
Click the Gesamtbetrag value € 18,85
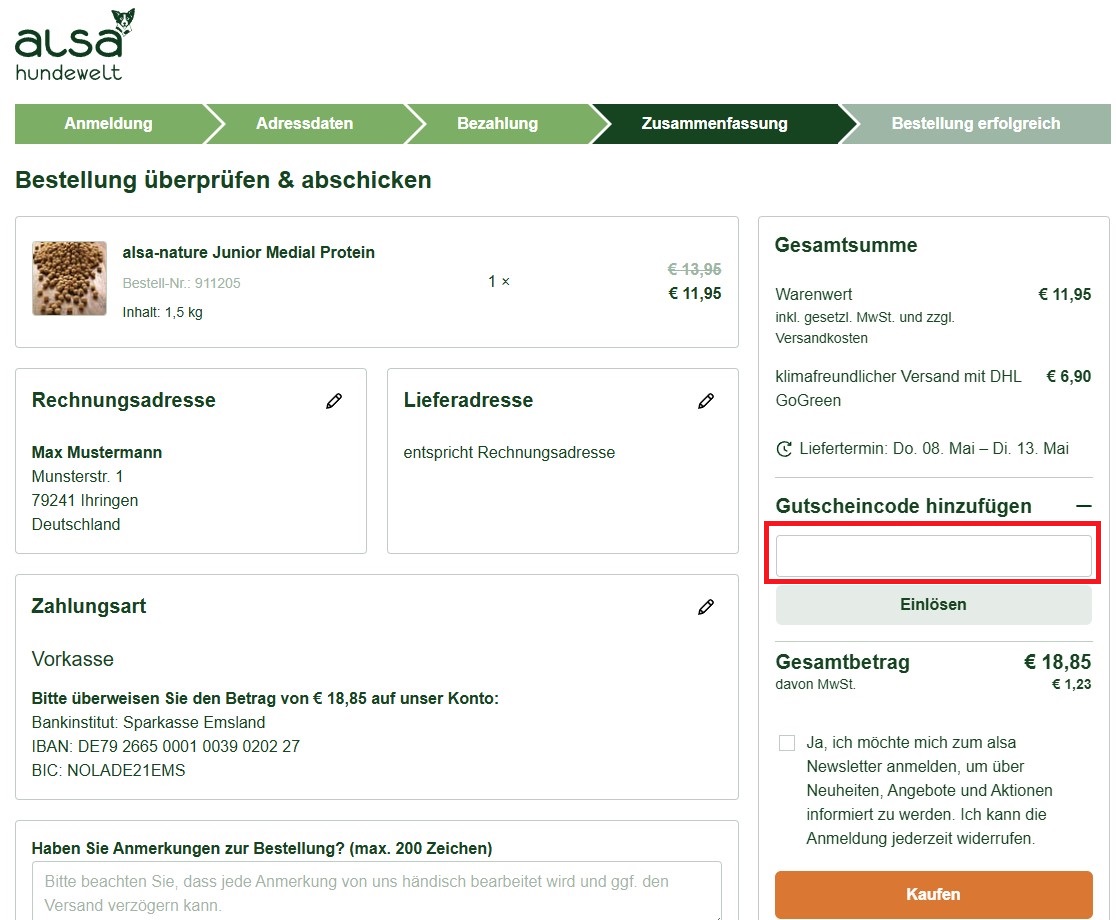(x=1057, y=662)
